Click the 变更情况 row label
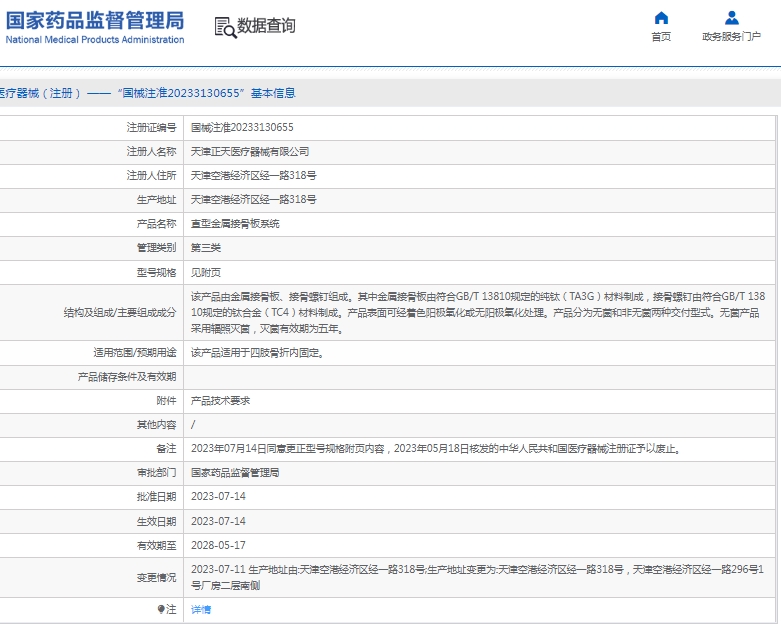Viewport: 781px width, 631px height. (156, 578)
